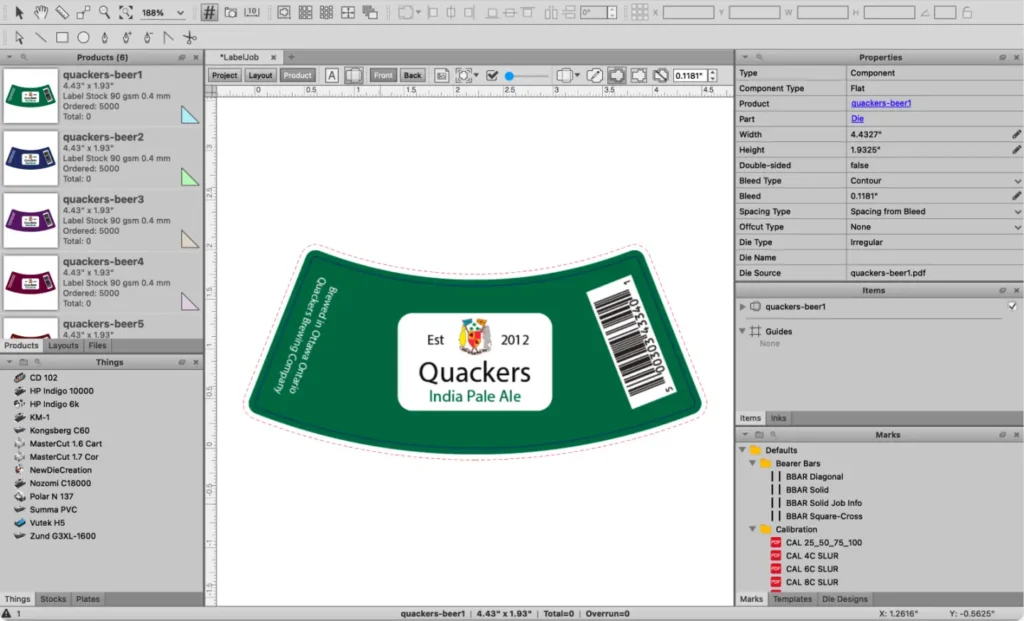
Task: Select the Zoom tool in the toolbar
Action: tap(104, 13)
